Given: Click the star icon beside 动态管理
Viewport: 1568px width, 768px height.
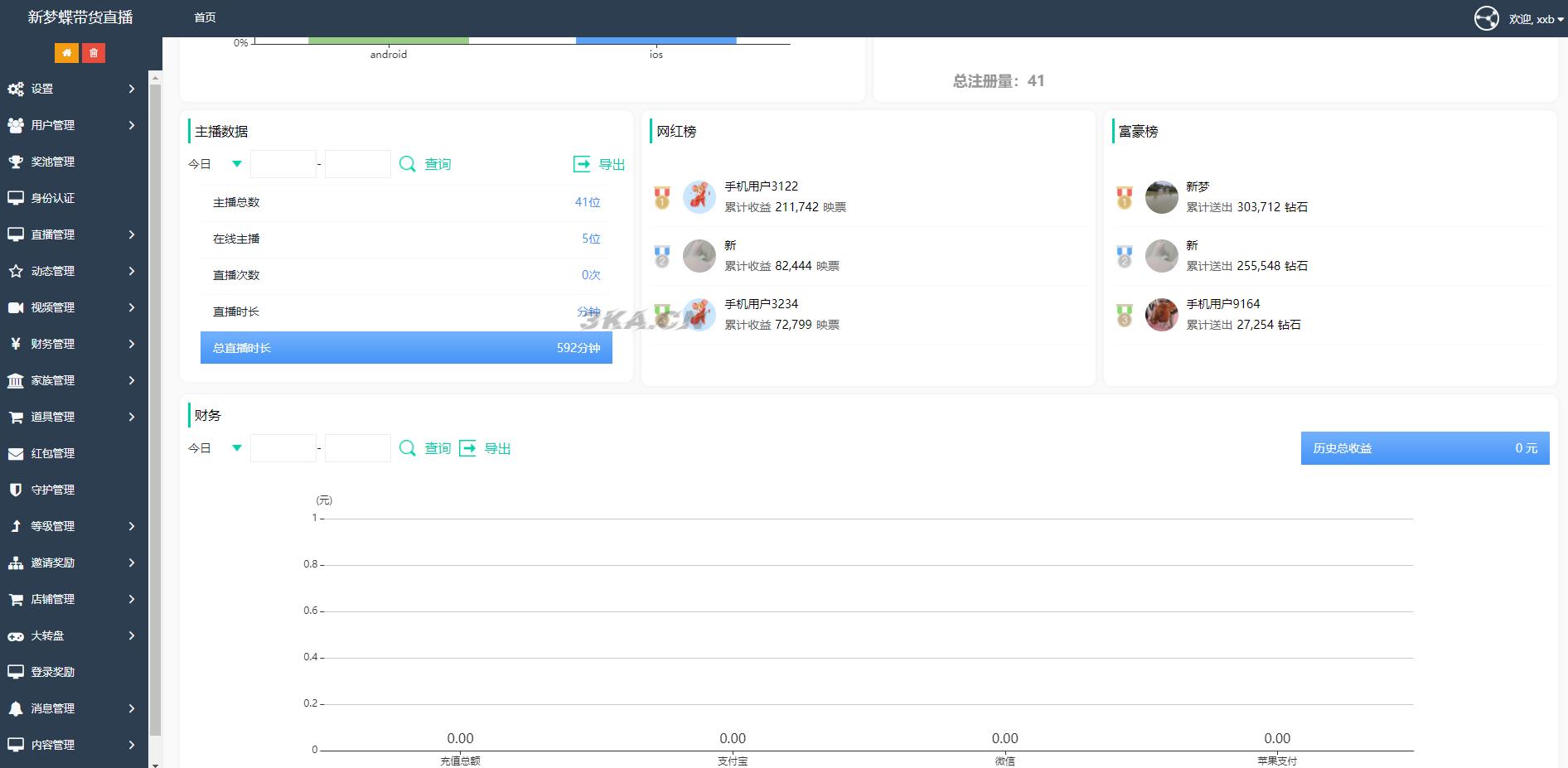Looking at the screenshot, I should click(x=16, y=271).
